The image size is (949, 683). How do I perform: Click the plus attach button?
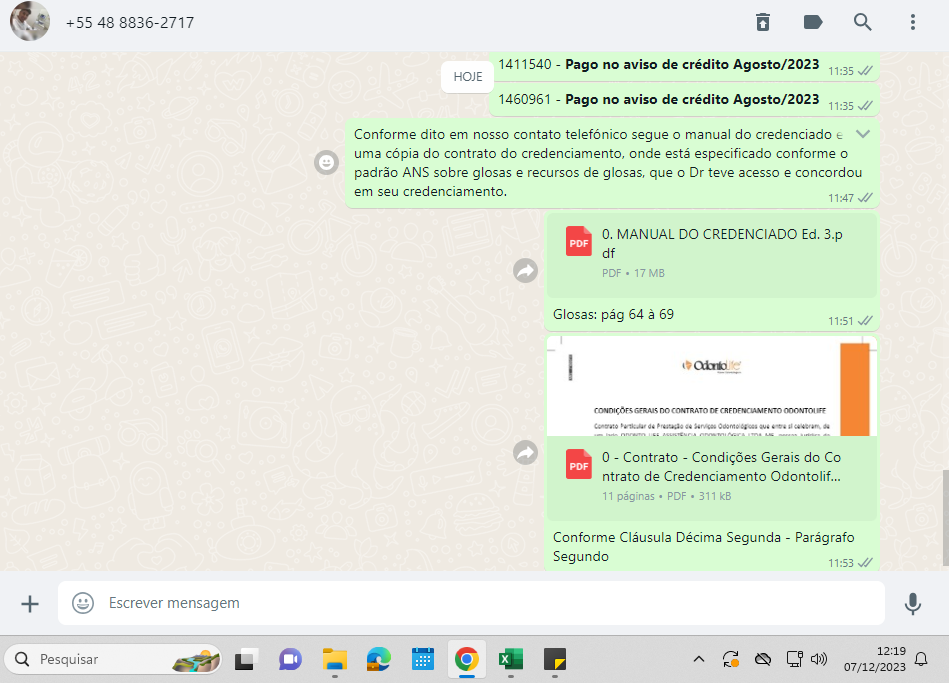click(30, 603)
